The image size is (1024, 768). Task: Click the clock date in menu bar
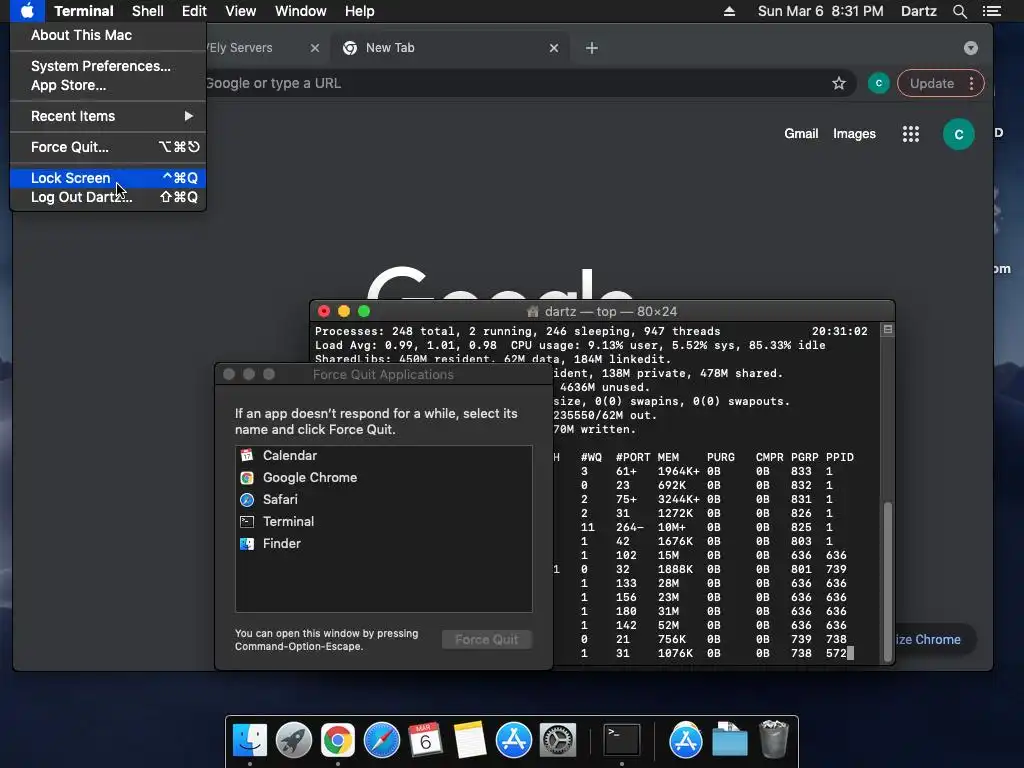click(820, 11)
